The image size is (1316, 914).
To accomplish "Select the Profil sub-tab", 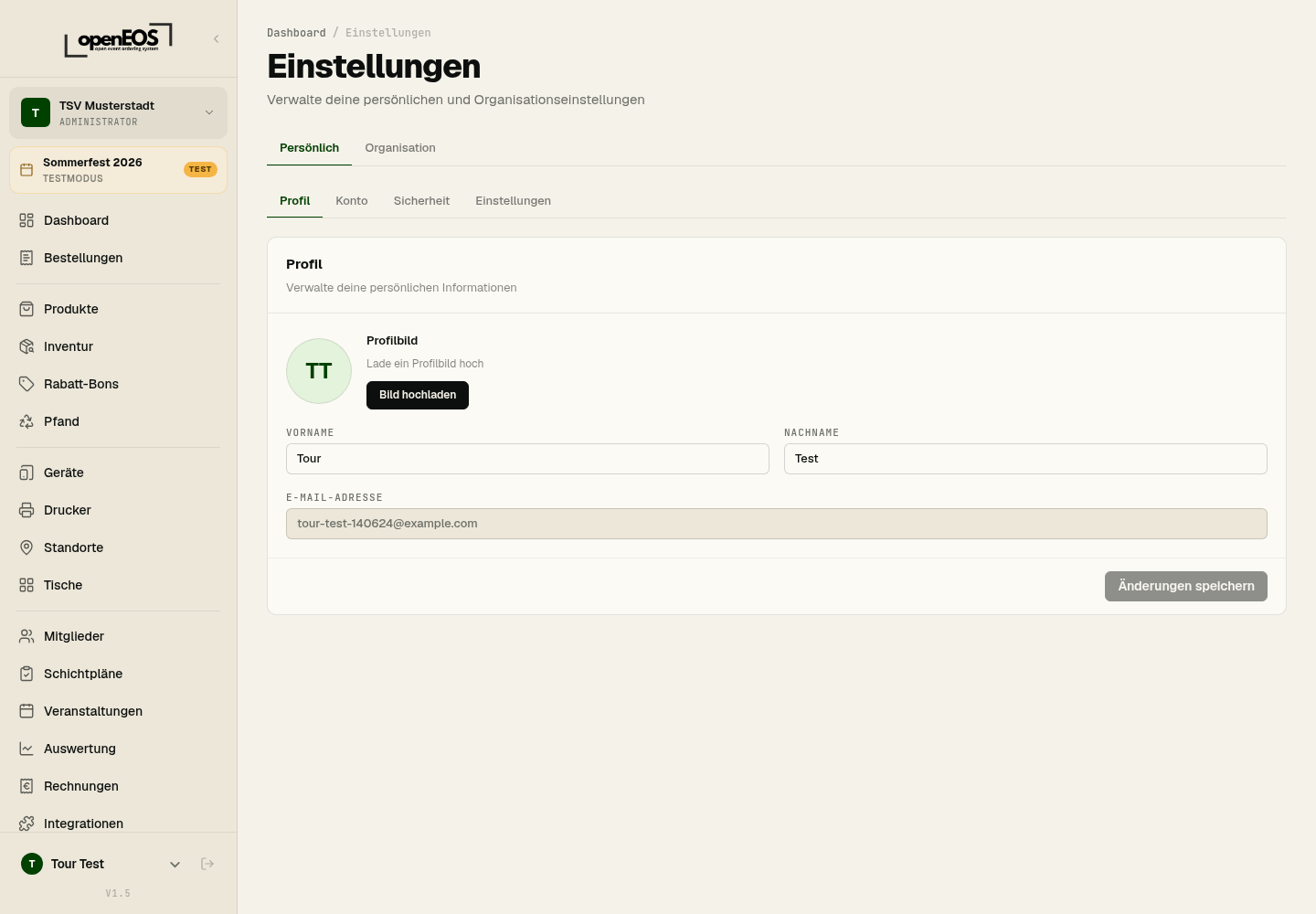I will pyautogui.click(x=294, y=201).
